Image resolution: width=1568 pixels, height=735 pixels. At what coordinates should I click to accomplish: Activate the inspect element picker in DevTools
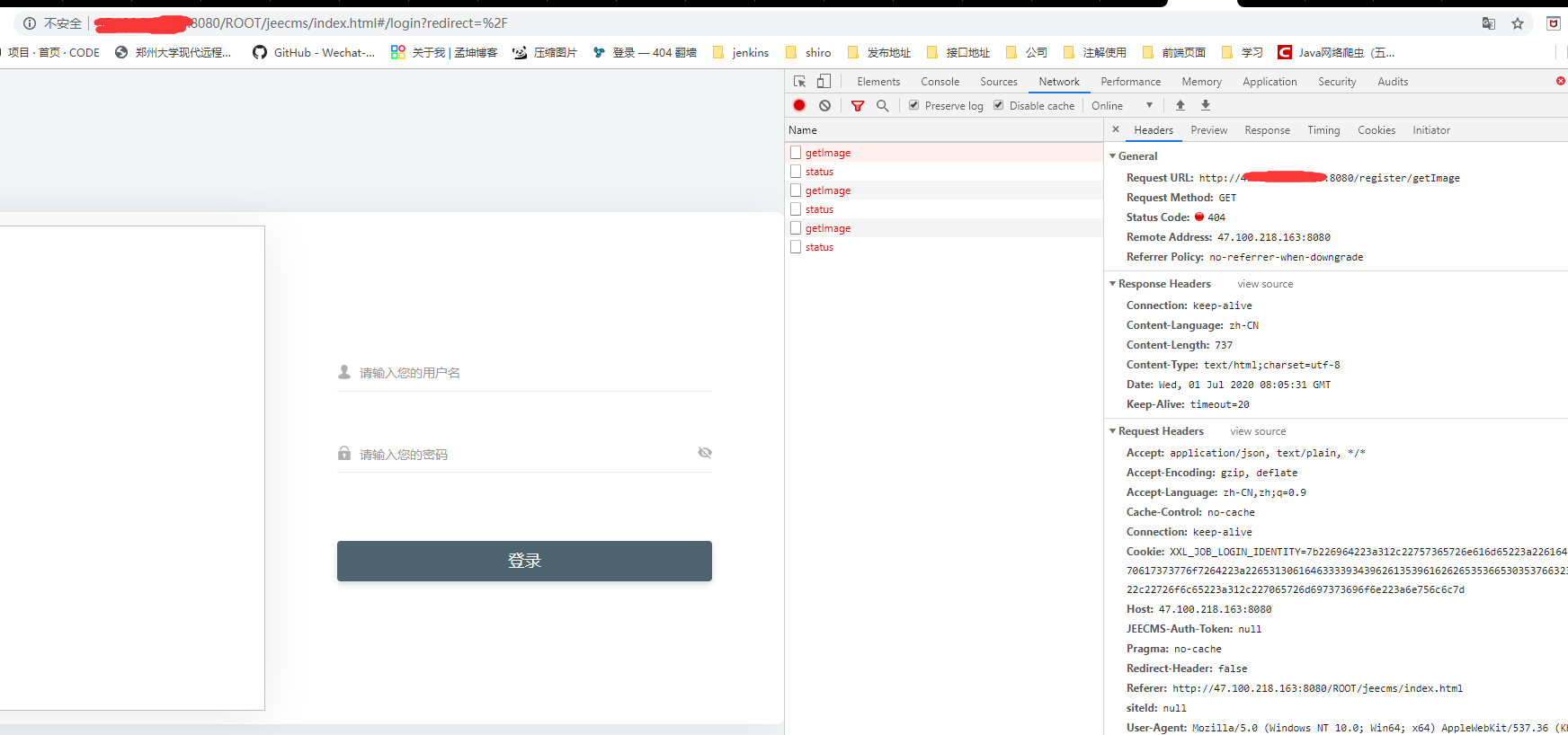click(x=799, y=81)
